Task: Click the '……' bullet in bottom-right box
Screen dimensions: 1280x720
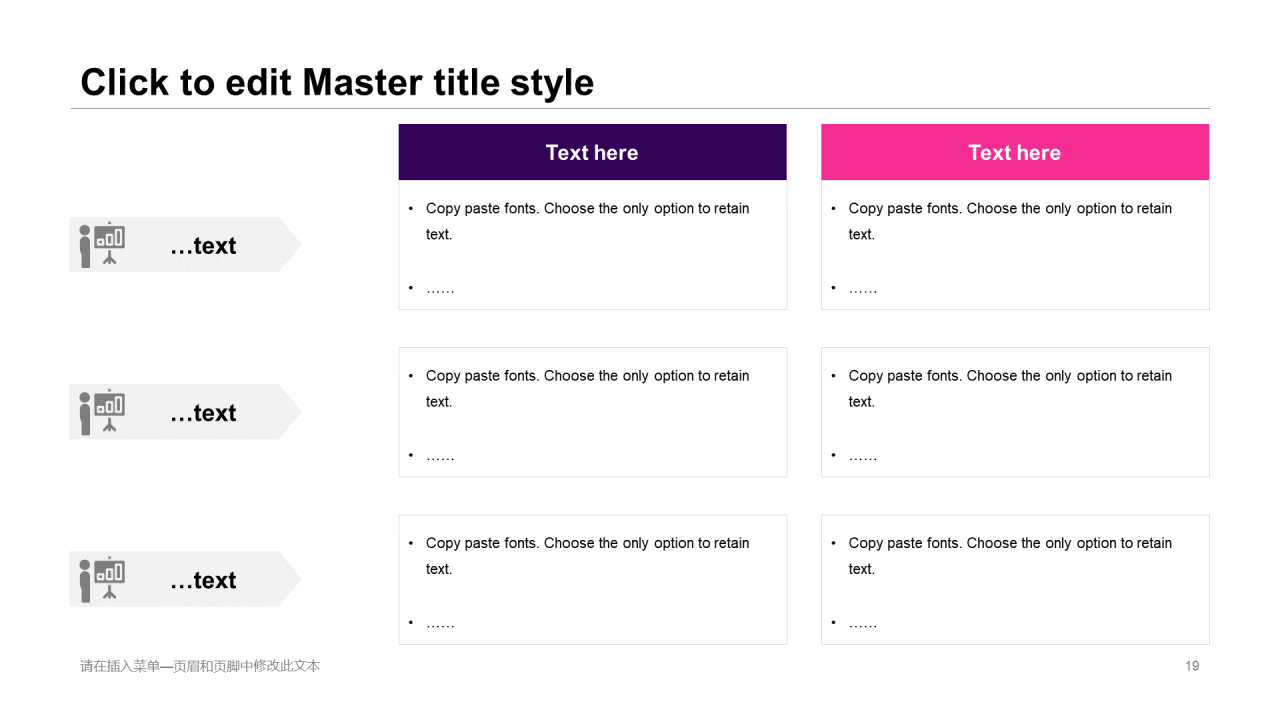Action: [x=863, y=623]
